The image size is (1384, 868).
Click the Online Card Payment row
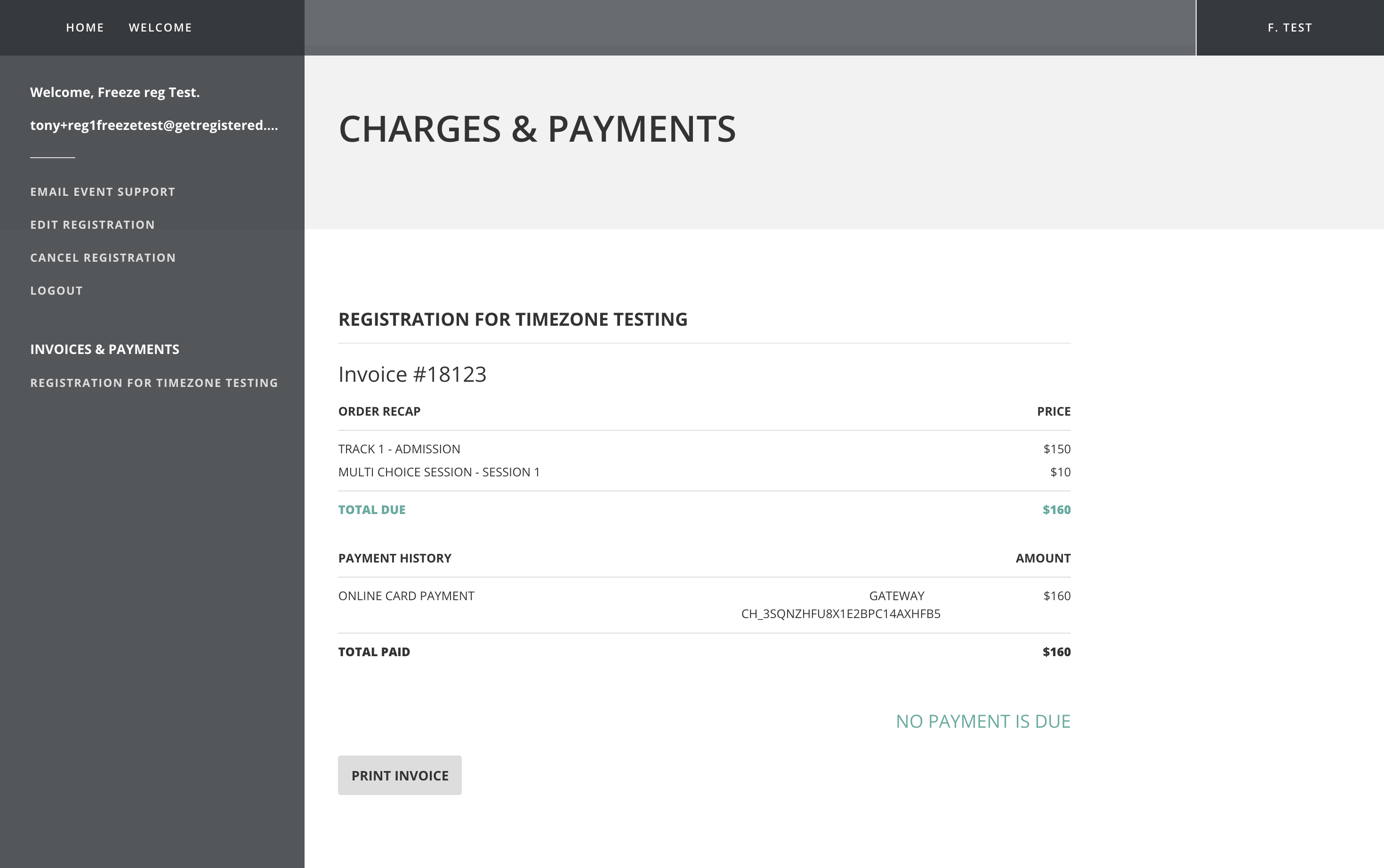[406, 596]
